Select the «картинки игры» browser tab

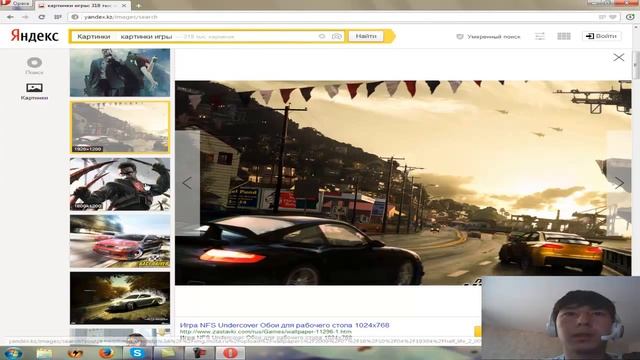[x=80, y=6]
